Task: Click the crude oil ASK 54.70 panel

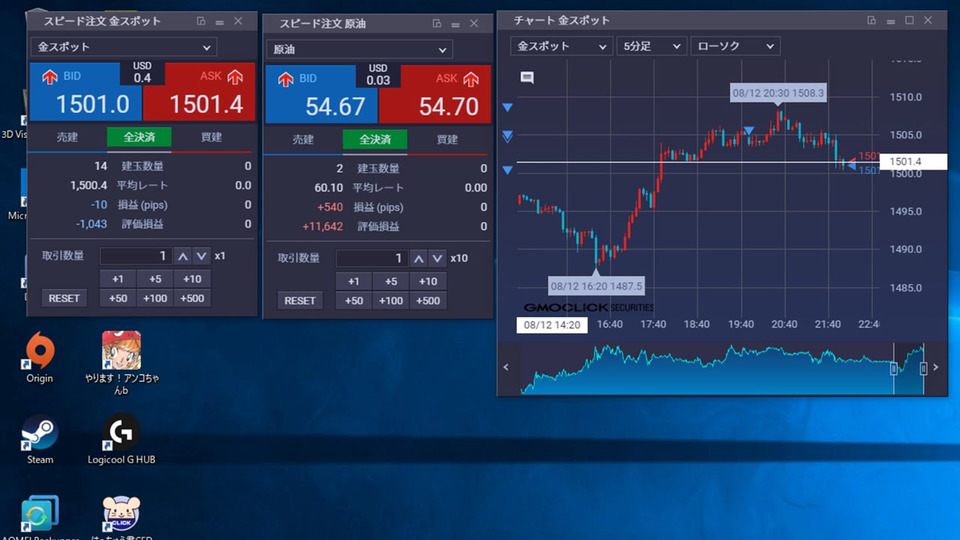Action: pos(435,94)
